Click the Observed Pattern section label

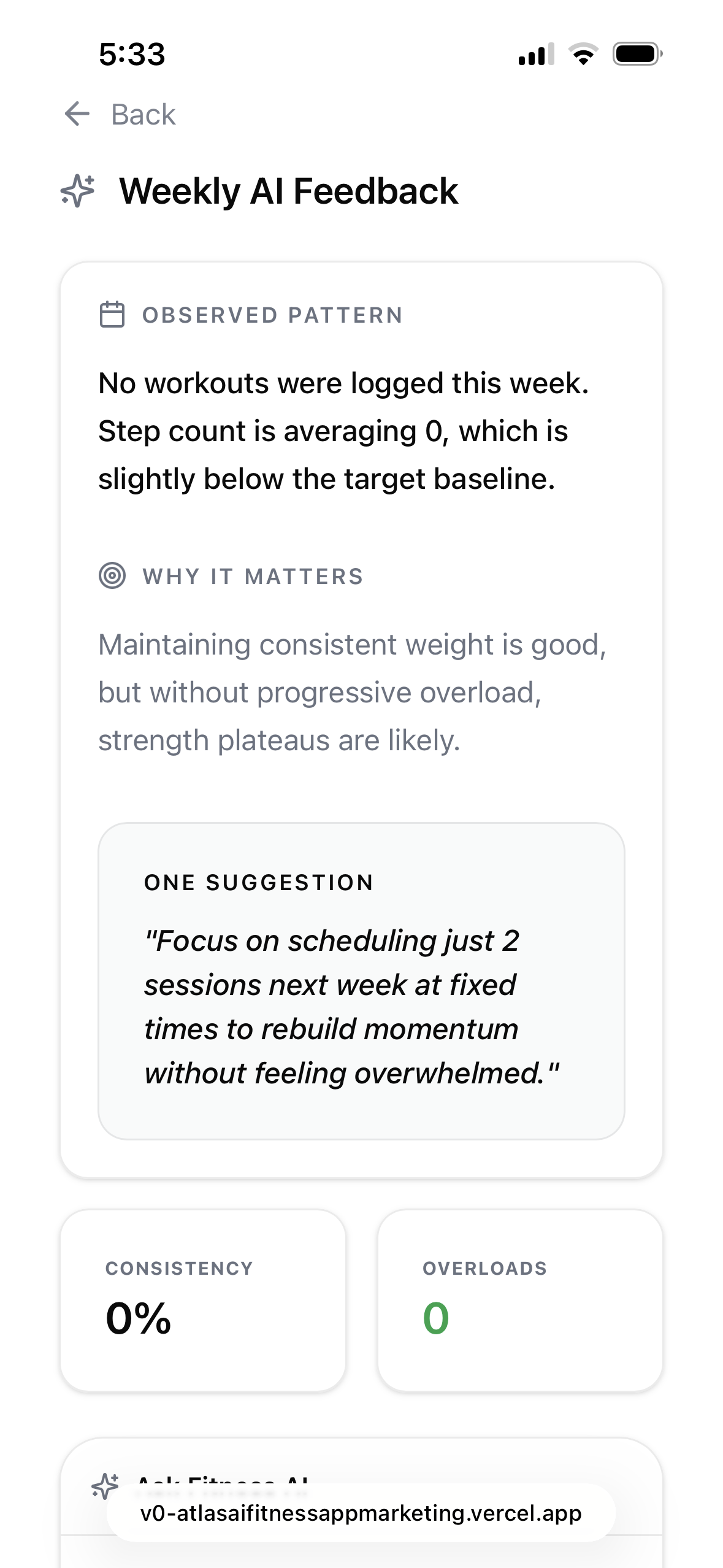coord(272,315)
